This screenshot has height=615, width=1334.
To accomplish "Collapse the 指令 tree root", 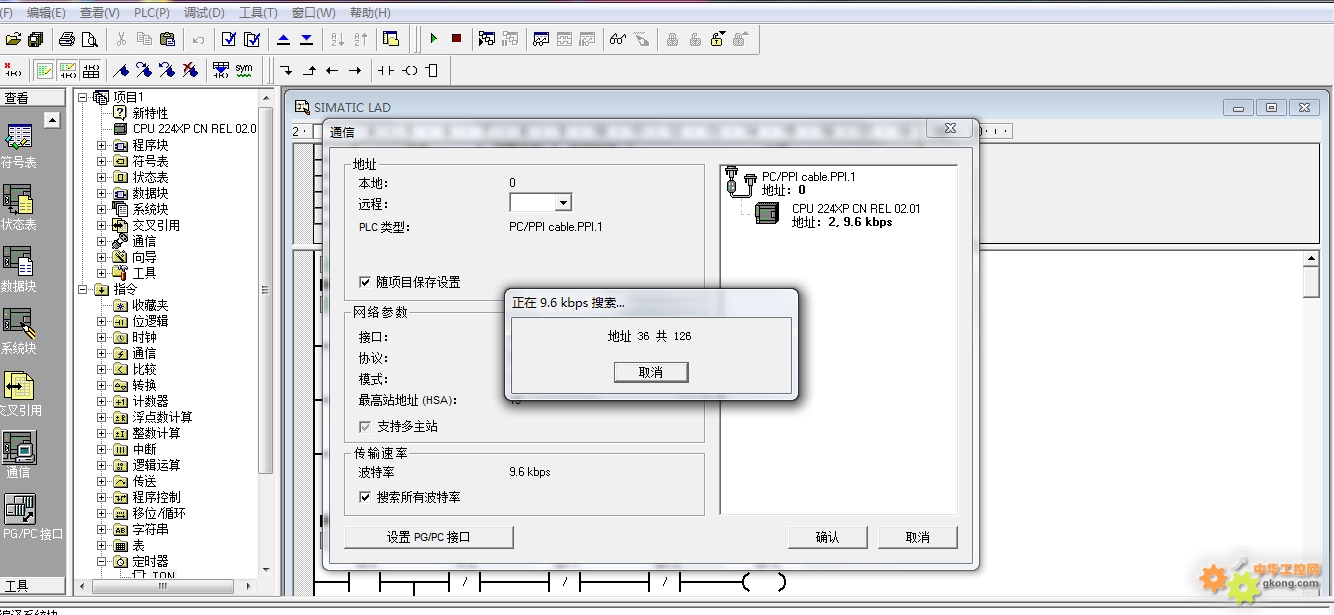I will [x=83, y=289].
